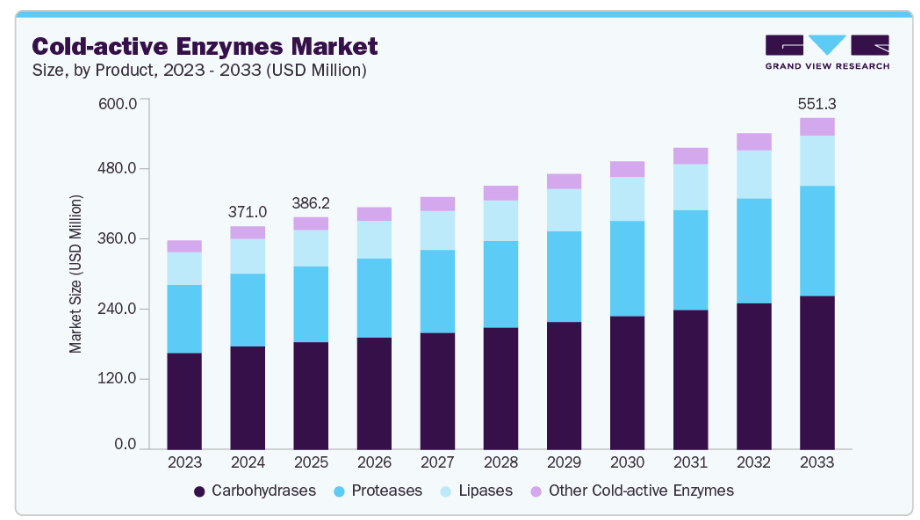Click the 2033 Proteases bar segment

(x=817, y=240)
